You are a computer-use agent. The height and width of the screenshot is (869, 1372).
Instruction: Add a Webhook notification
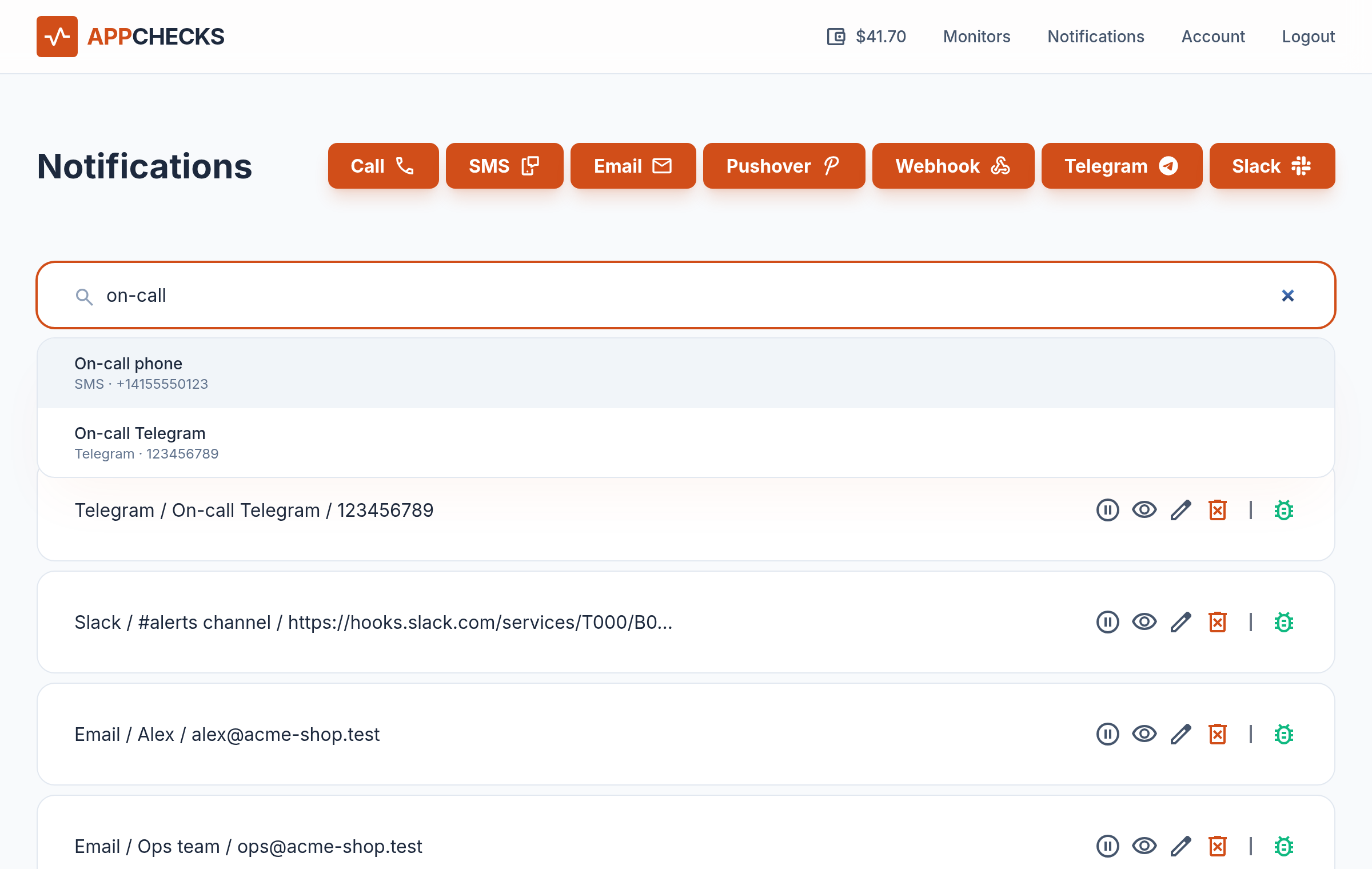coord(953,166)
